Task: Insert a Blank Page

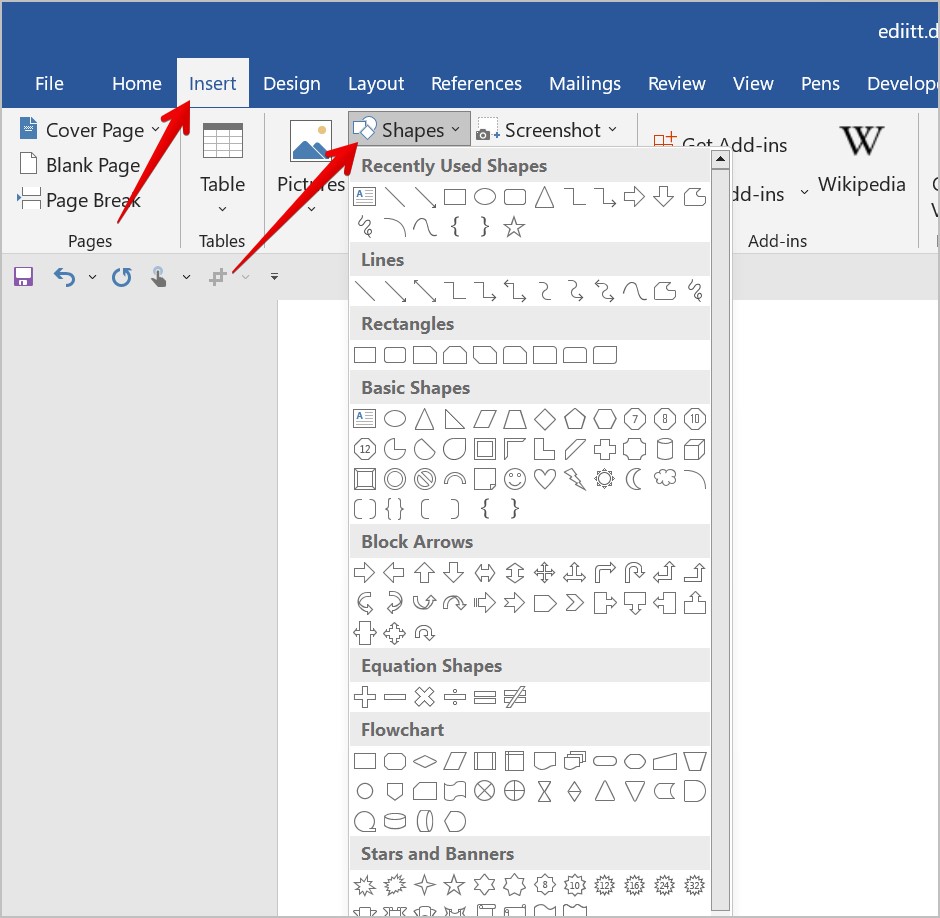Action: (80, 165)
